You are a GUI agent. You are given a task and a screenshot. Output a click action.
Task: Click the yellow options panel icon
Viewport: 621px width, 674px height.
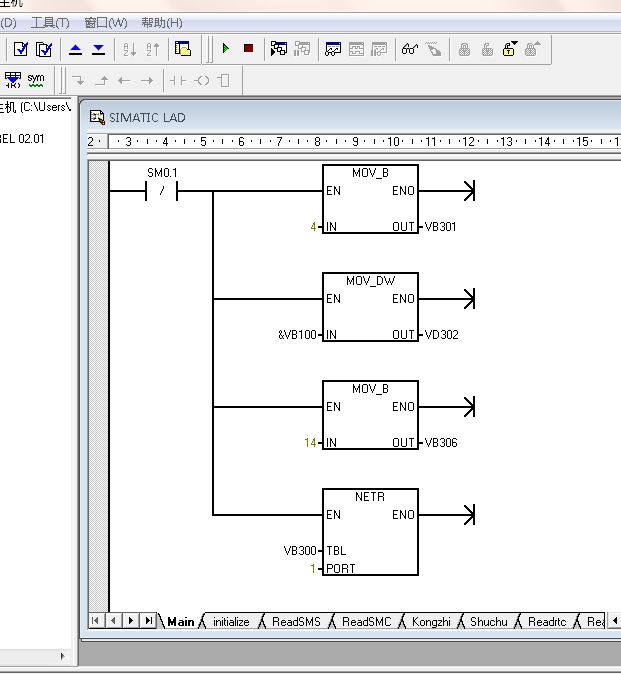click(x=182, y=48)
